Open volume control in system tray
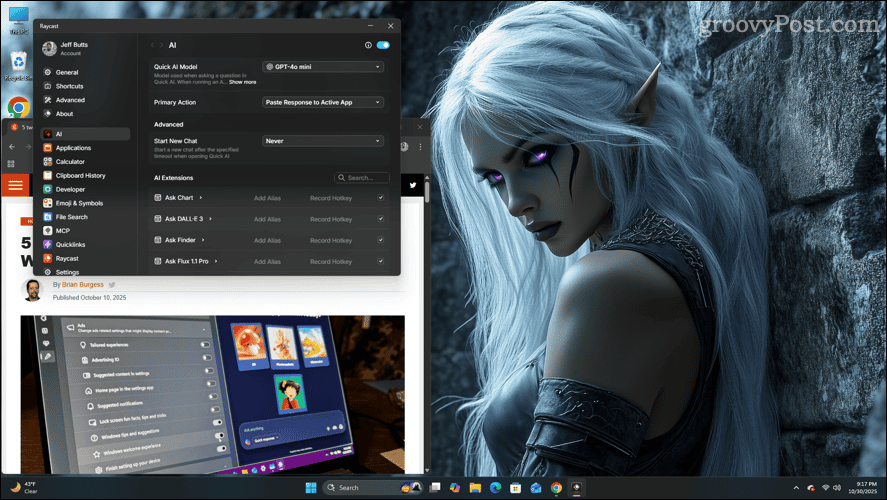The width and height of the screenshot is (887, 500). [837, 488]
